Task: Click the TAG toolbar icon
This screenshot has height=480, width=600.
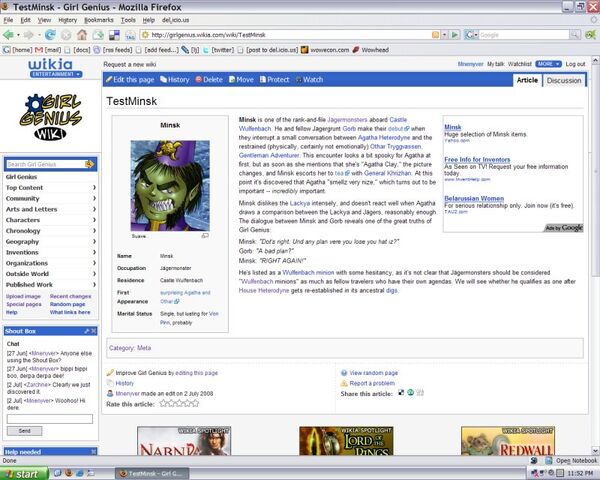Action: pyautogui.click(x=130, y=35)
